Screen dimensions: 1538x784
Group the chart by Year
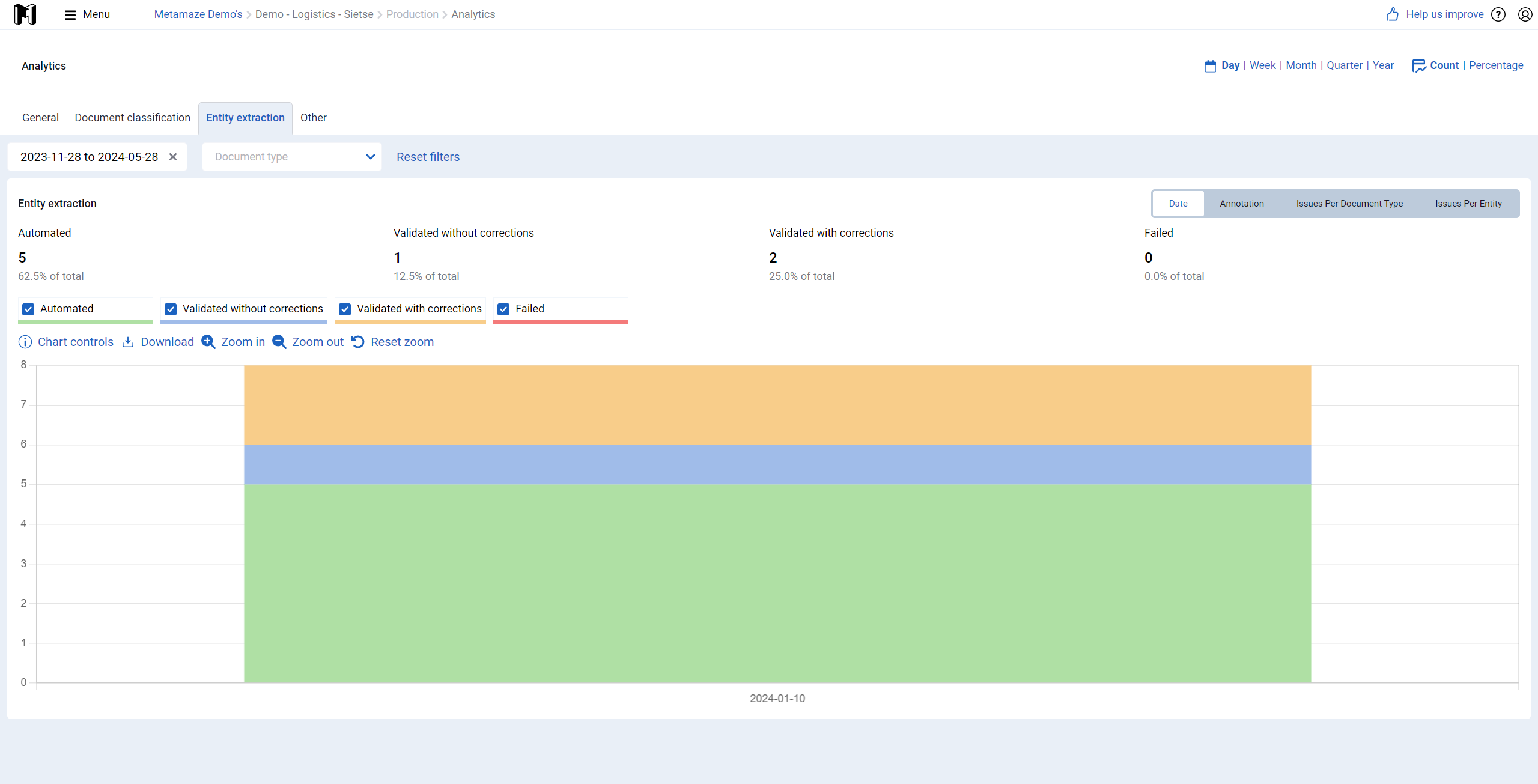[x=1383, y=65]
